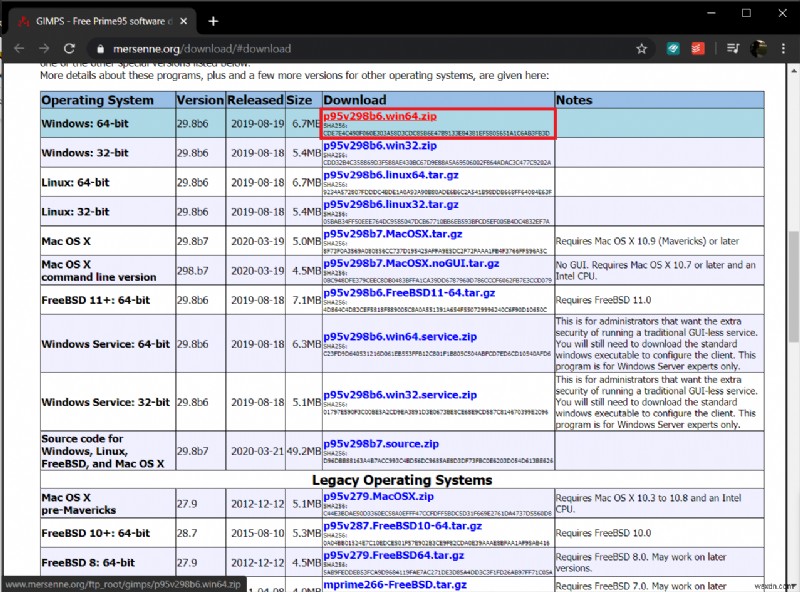Click the browser back arrow
800x592 pixels.
click(x=17, y=48)
